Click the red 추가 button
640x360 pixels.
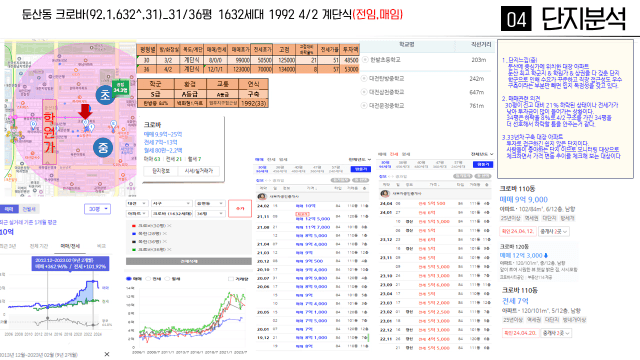(240, 209)
